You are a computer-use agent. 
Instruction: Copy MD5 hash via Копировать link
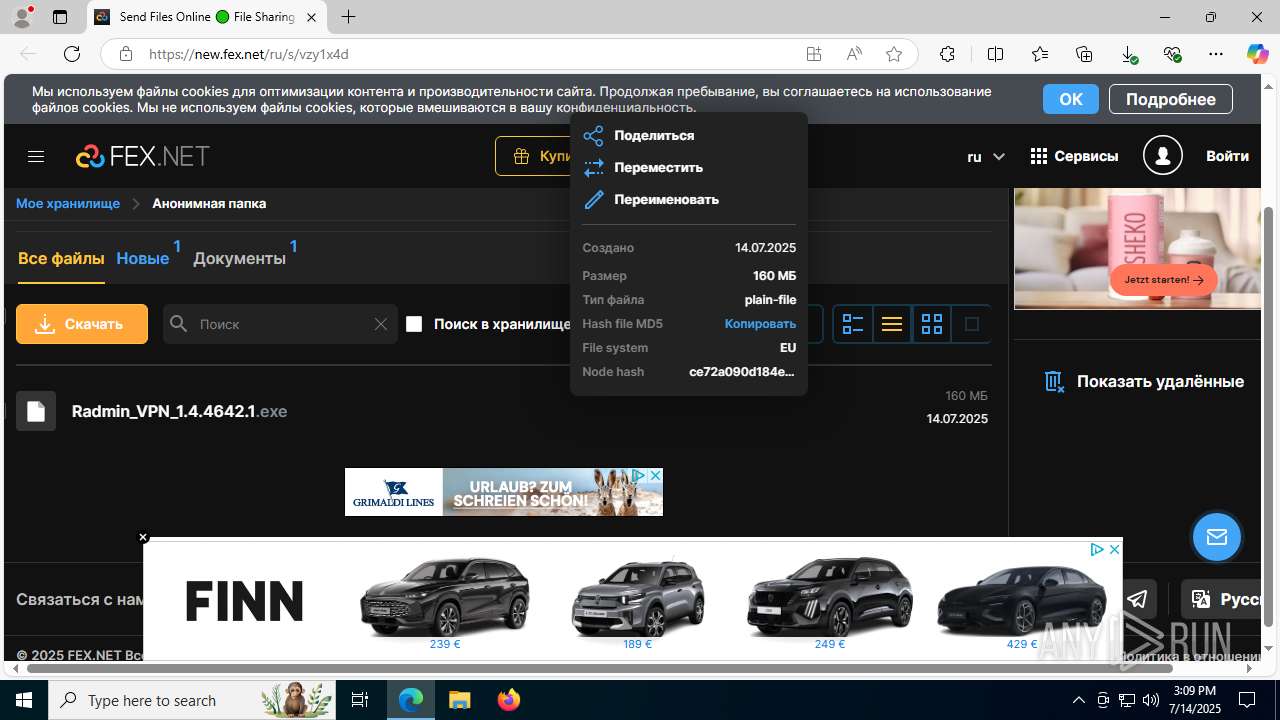tap(760, 324)
